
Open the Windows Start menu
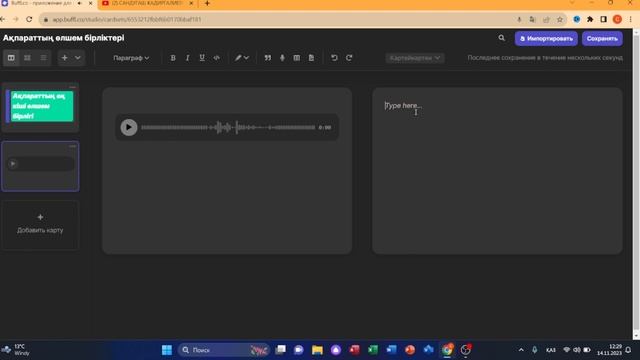pos(167,350)
